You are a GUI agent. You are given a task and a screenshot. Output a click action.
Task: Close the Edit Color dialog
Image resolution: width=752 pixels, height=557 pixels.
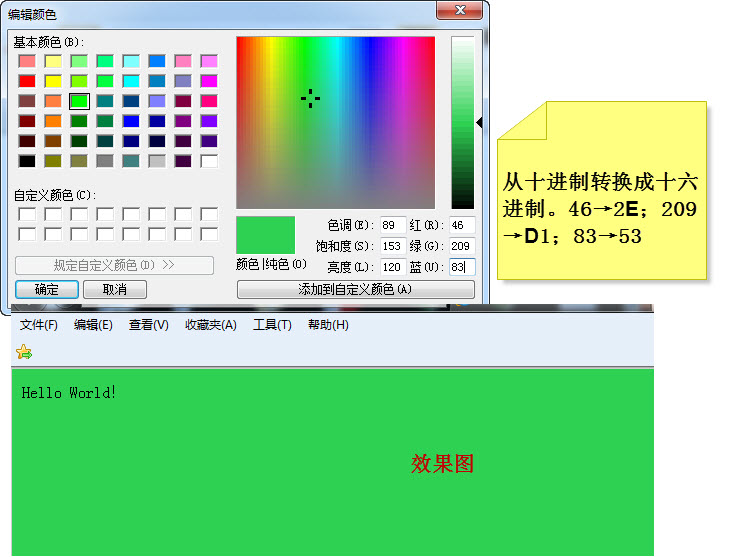[x=459, y=10]
